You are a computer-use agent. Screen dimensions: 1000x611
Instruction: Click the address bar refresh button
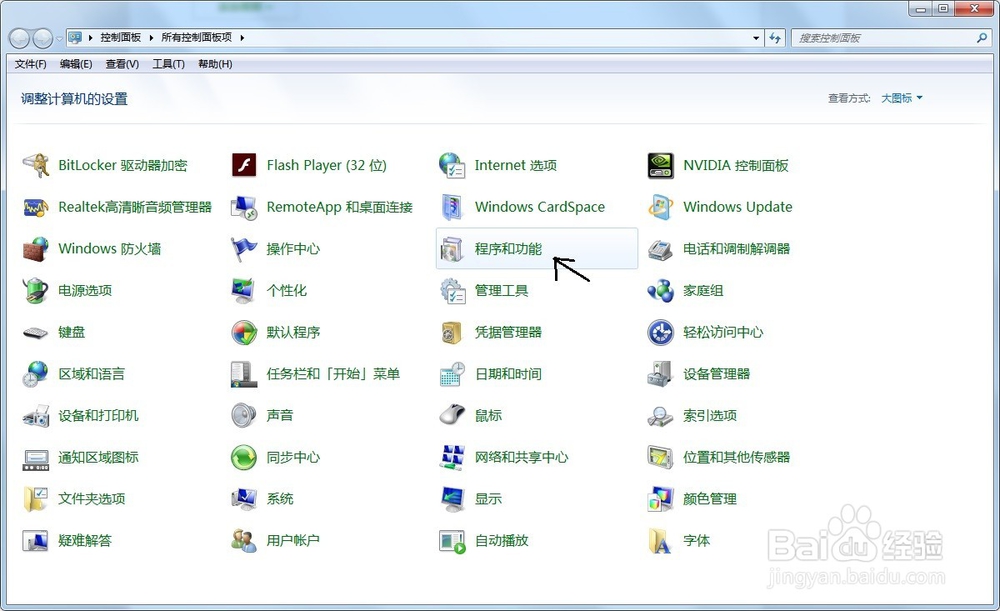pyautogui.click(x=775, y=38)
